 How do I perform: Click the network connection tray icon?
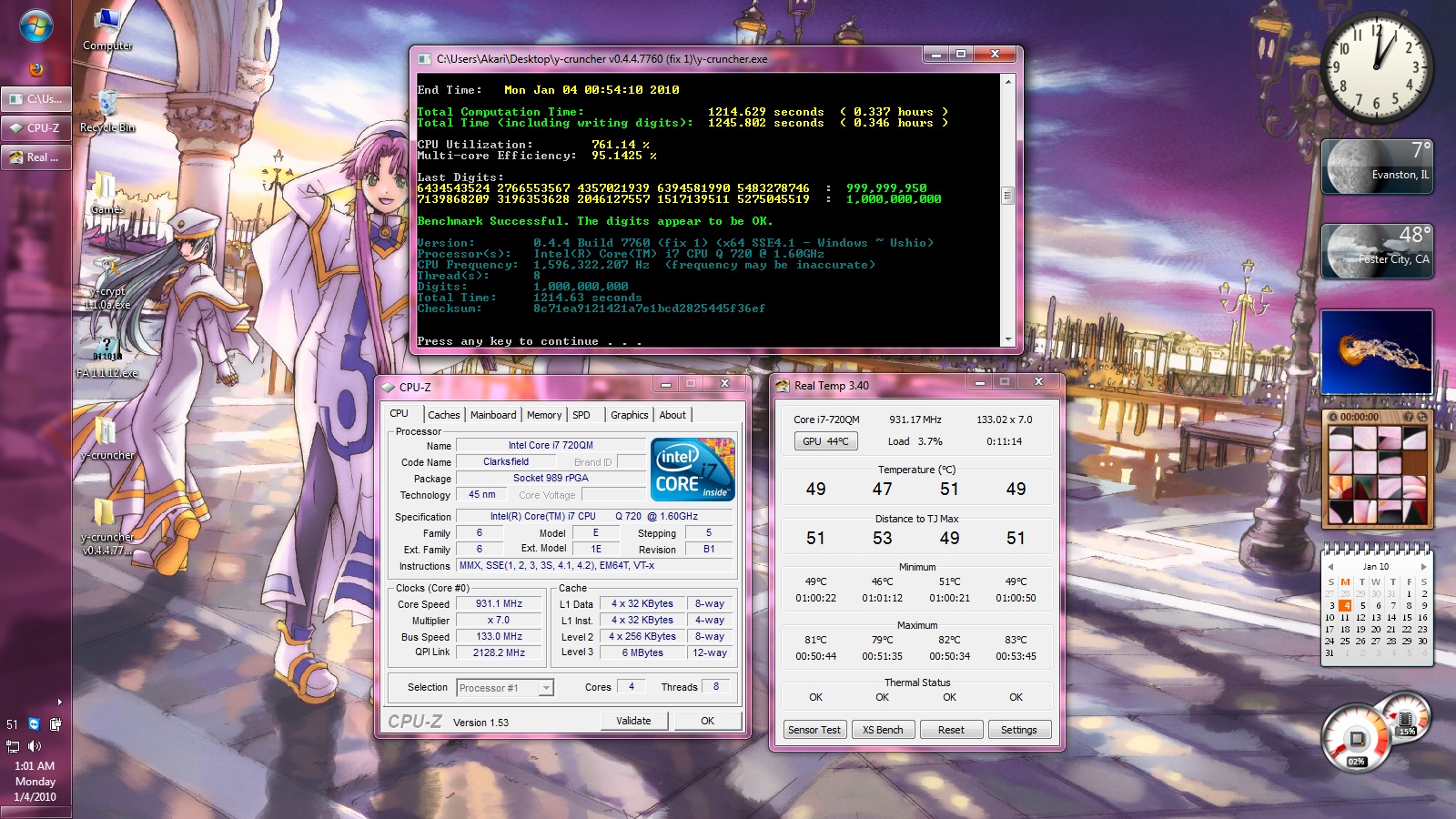13,746
